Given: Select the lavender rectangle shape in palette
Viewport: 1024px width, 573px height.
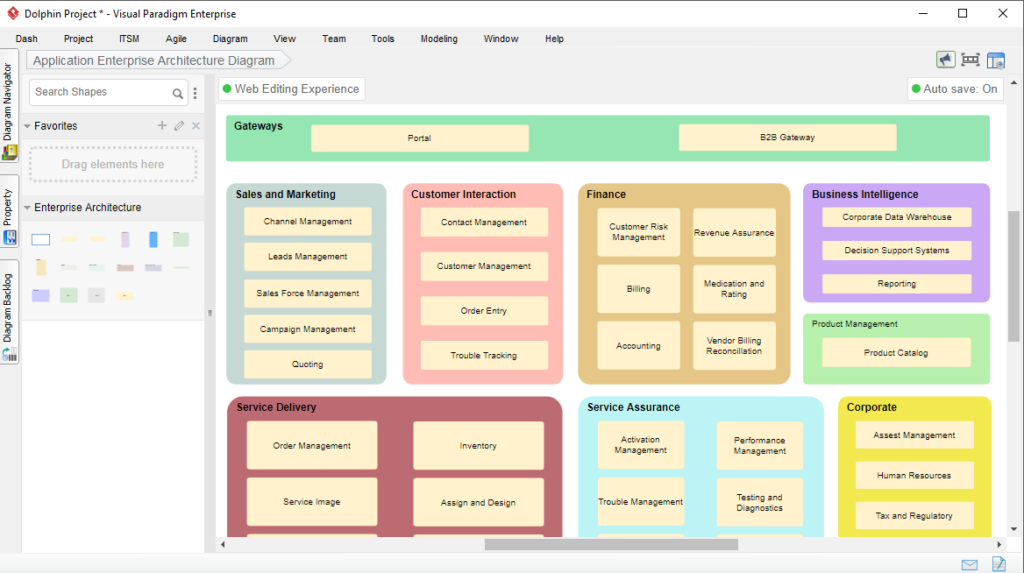Looking at the screenshot, I should [40, 296].
